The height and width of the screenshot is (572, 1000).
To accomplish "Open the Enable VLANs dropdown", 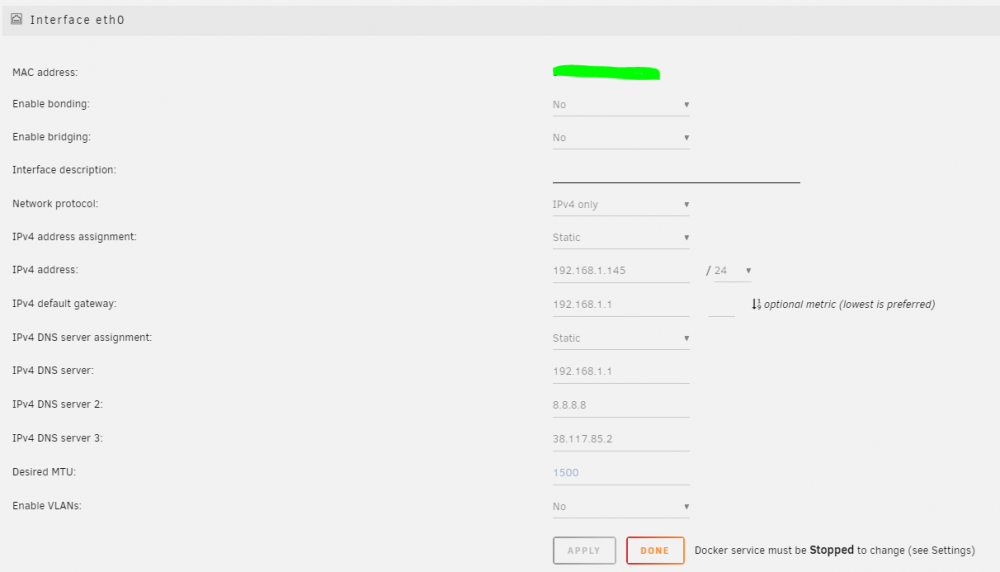I will click(621, 506).
